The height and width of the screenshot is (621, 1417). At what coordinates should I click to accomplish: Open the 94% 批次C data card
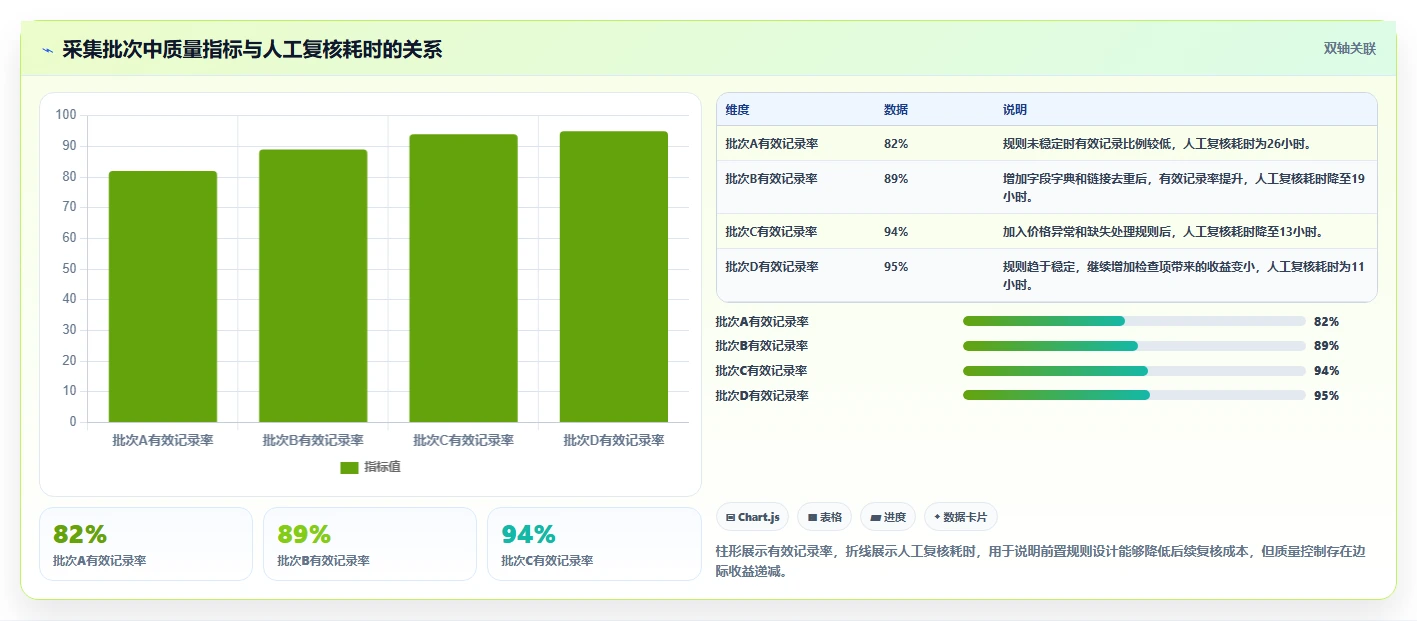coord(594,544)
